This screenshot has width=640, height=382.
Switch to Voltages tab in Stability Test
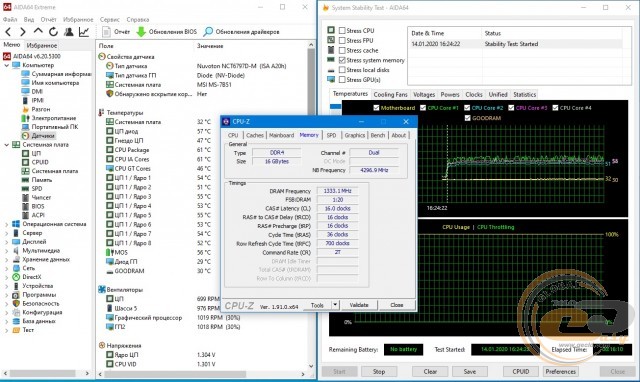click(424, 94)
